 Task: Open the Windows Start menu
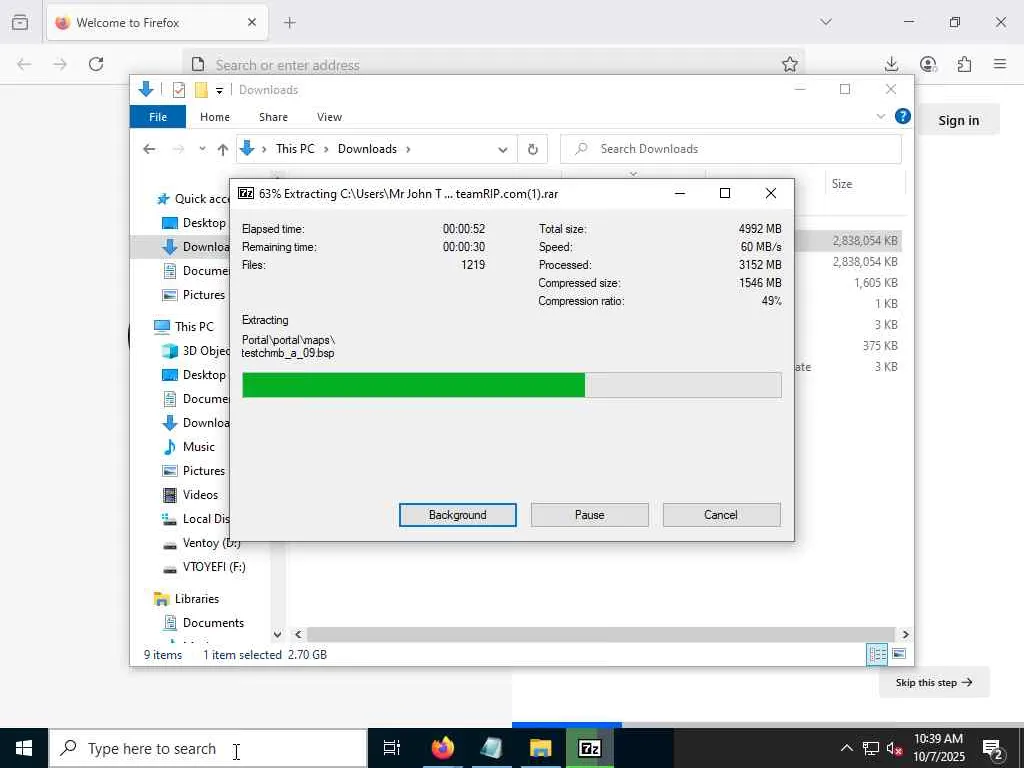point(24,748)
